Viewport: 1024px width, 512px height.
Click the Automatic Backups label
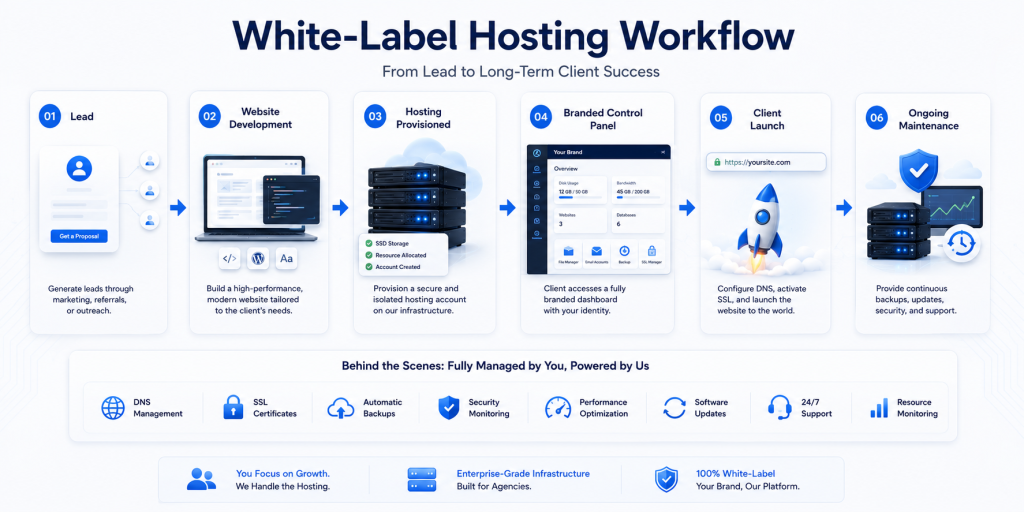tap(383, 408)
